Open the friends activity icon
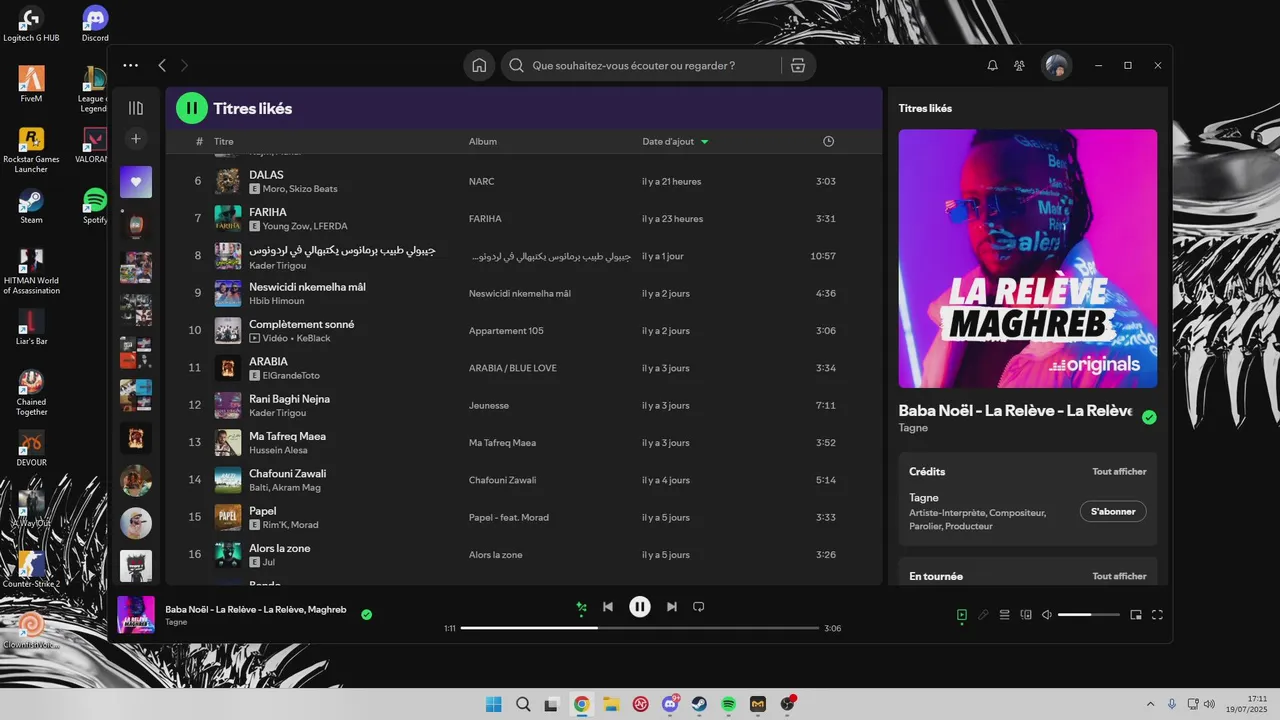The image size is (1280, 720). (x=1019, y=66)
